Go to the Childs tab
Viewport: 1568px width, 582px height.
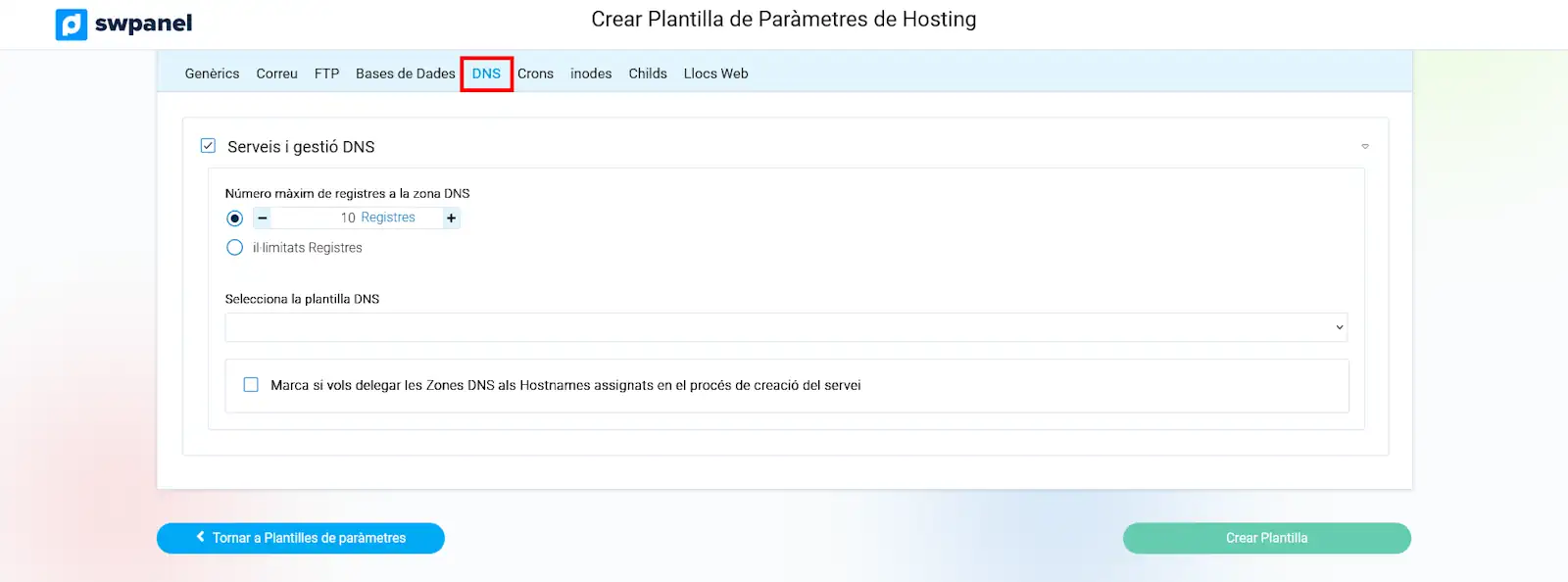648,73
